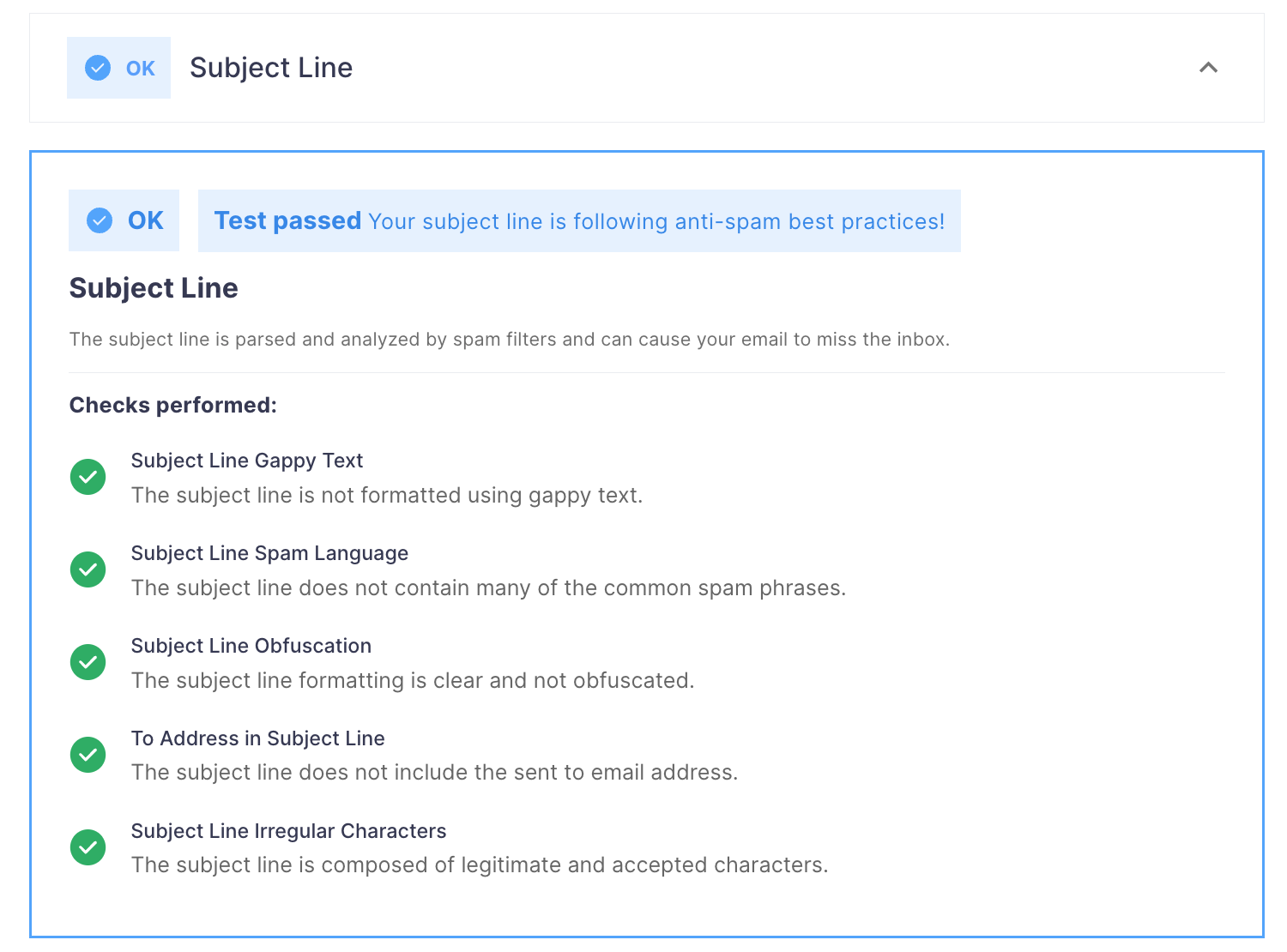
Task: Select the Subject Line Gappy Text check title
Action: [247, 461]
